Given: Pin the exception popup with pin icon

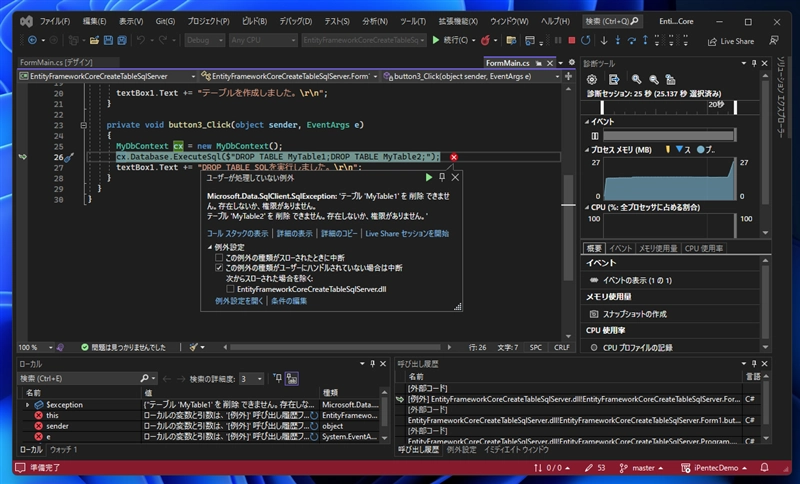Looking at the screenshot, I should coord(442,177).
